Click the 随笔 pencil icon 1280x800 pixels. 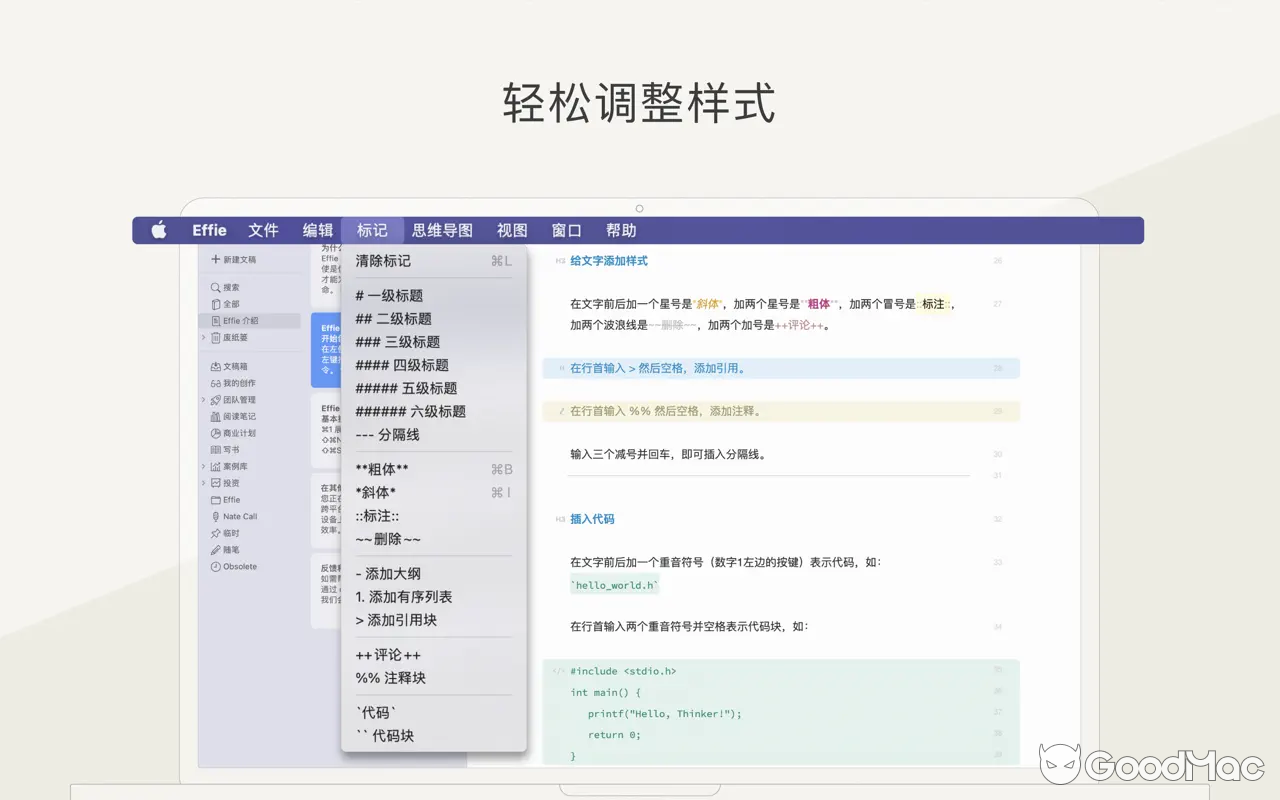214,550
